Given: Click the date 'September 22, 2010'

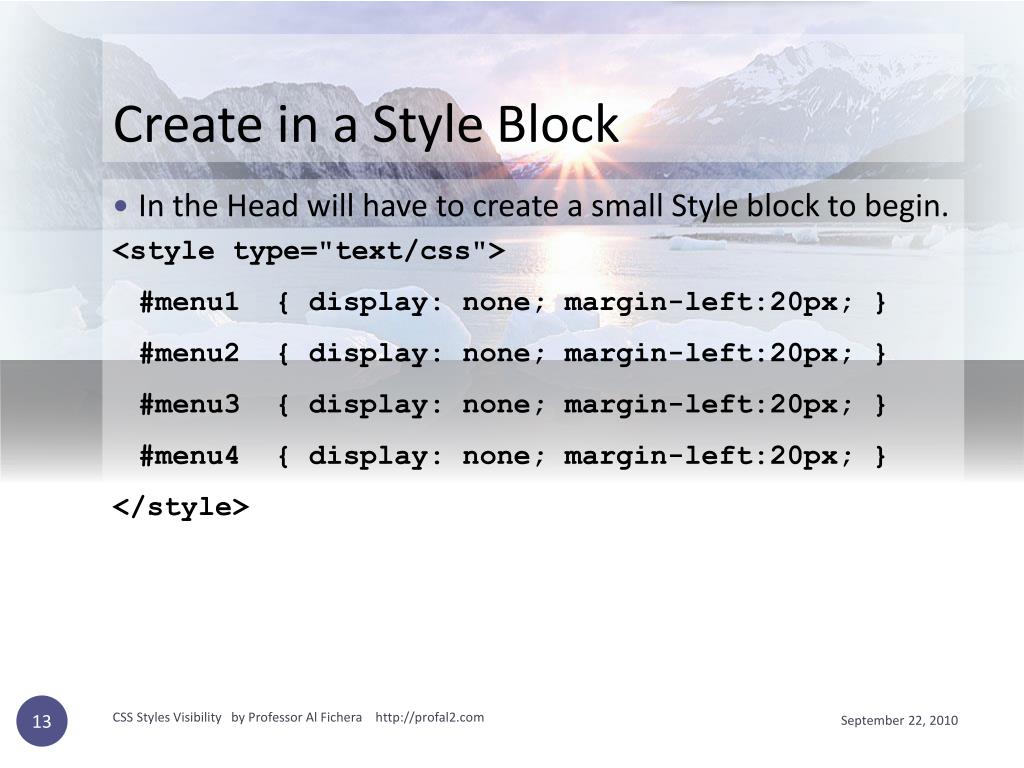Looking at the screenshot, I should (x=899, y=720).
